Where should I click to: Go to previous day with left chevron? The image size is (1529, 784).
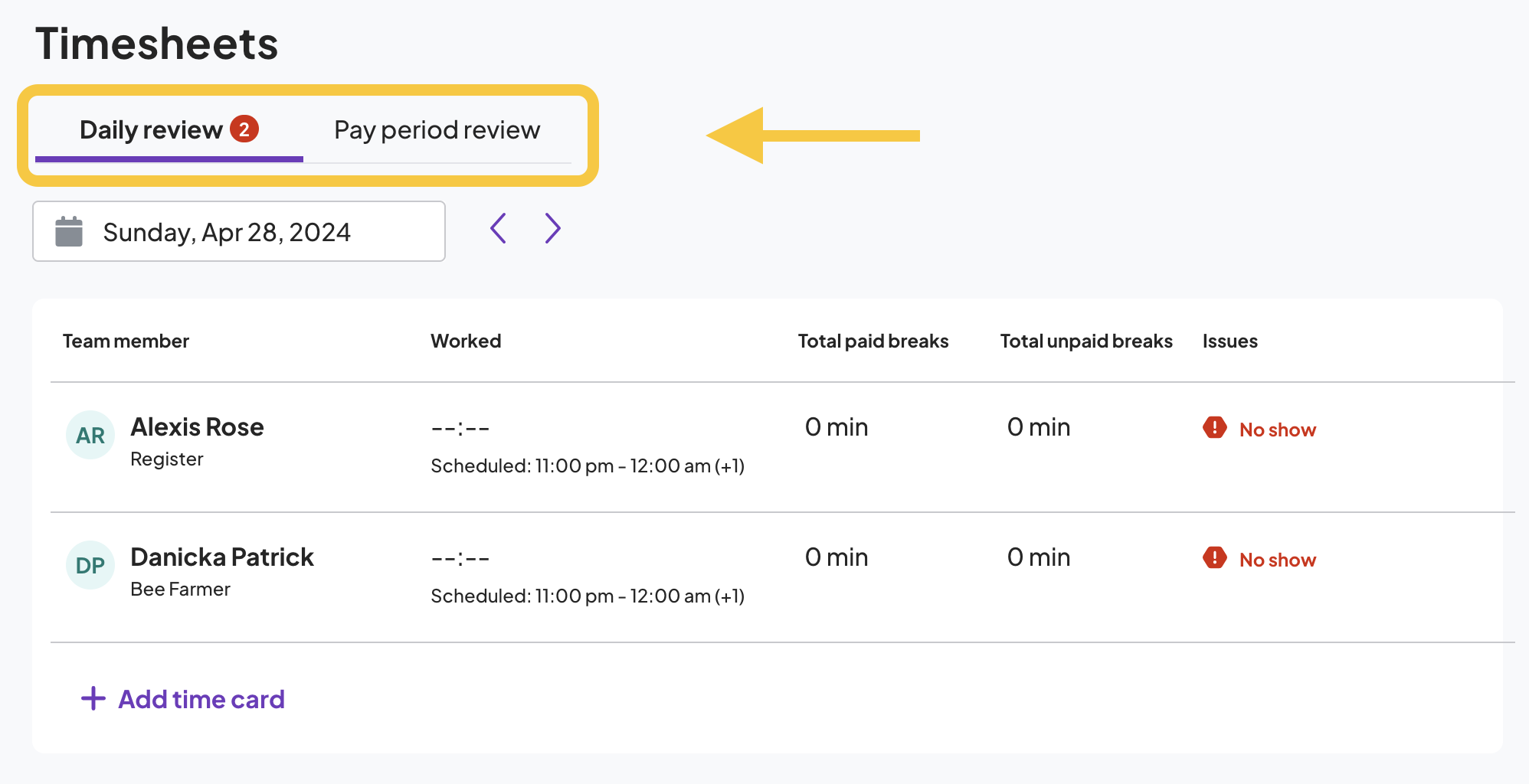[499, 228]
